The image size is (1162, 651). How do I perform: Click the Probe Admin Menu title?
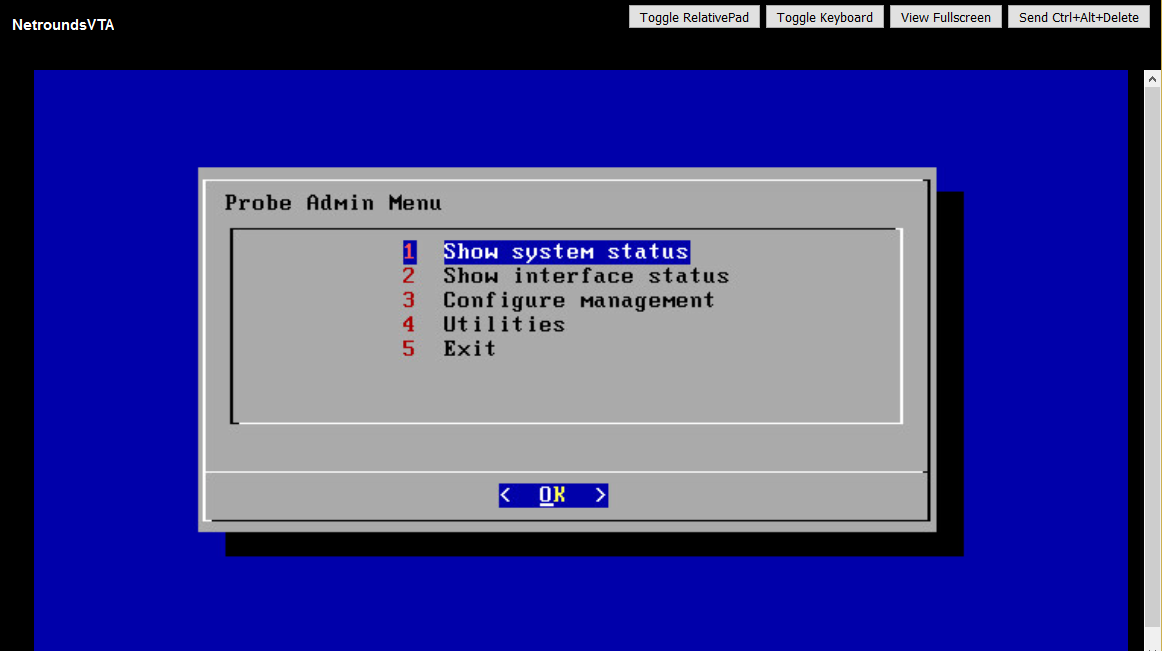[332, 202]
